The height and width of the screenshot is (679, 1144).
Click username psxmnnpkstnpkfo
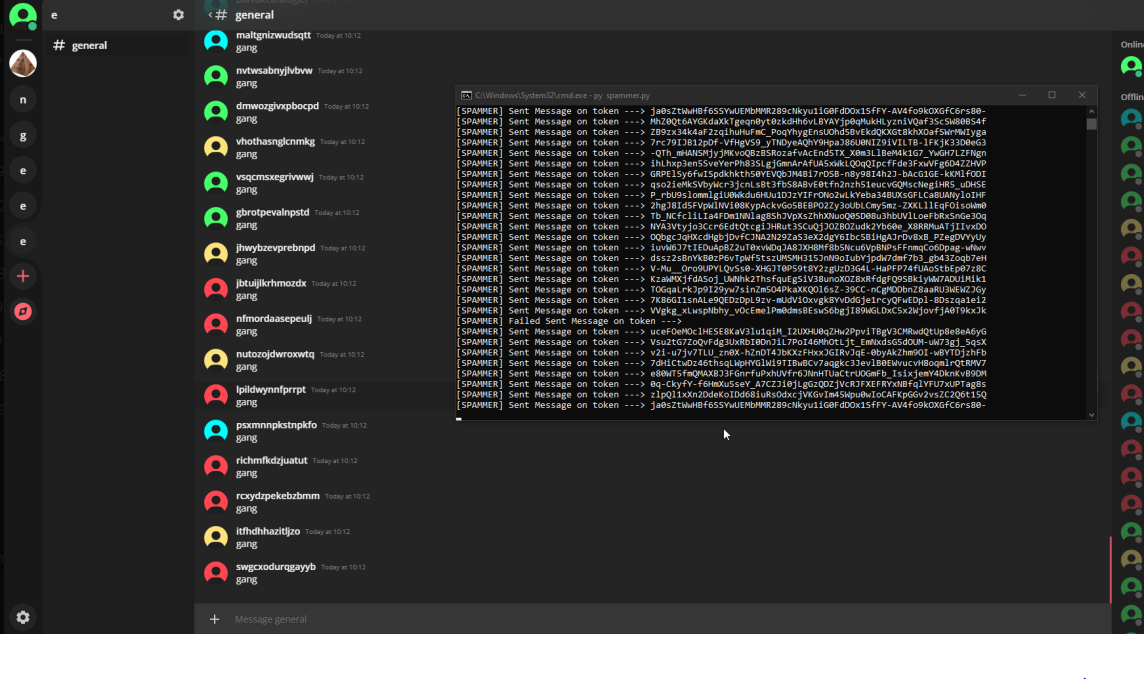coord(276,425)
